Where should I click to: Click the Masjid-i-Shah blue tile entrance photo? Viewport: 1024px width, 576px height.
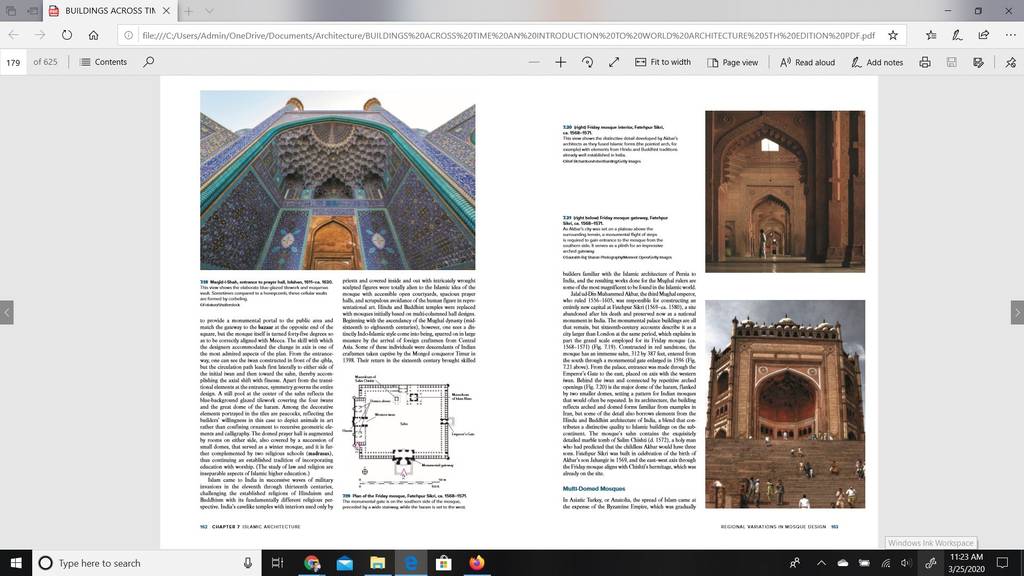338,180
